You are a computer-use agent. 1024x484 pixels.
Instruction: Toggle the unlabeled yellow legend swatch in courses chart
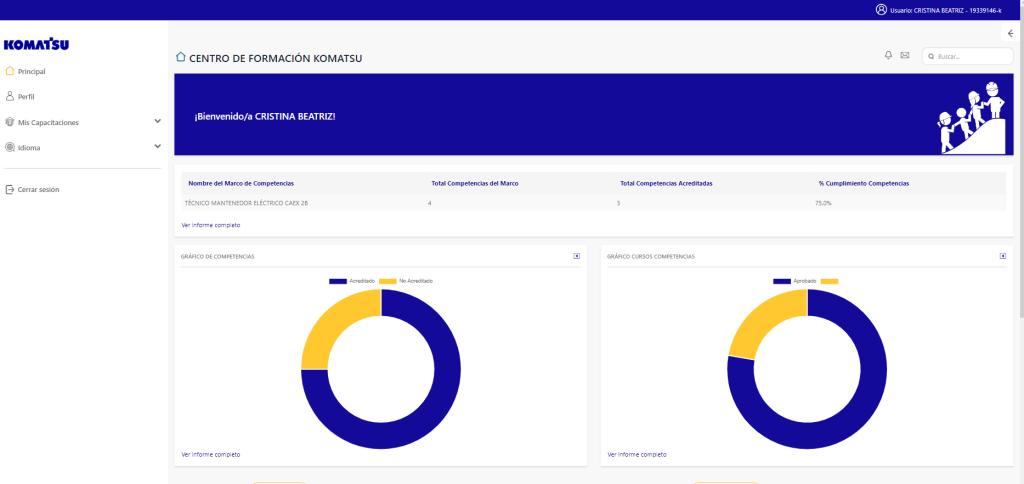[829, 281]
